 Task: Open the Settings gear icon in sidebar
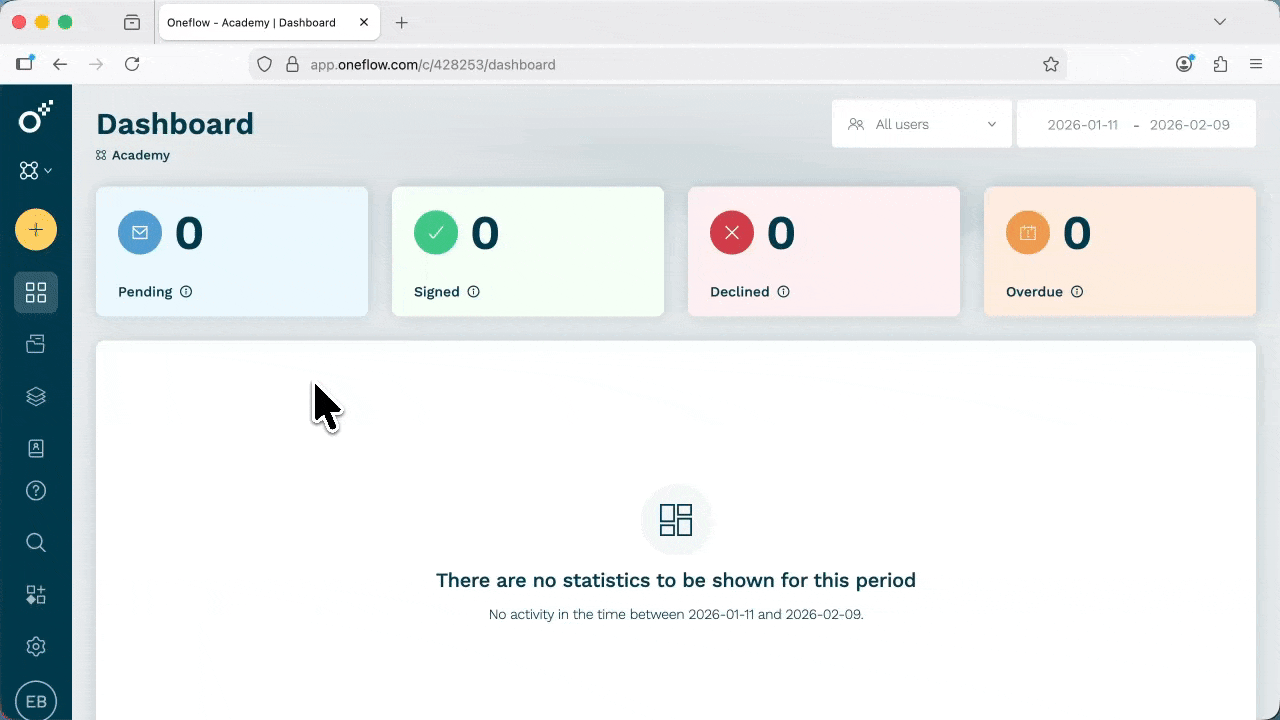(x=36, y=647)
